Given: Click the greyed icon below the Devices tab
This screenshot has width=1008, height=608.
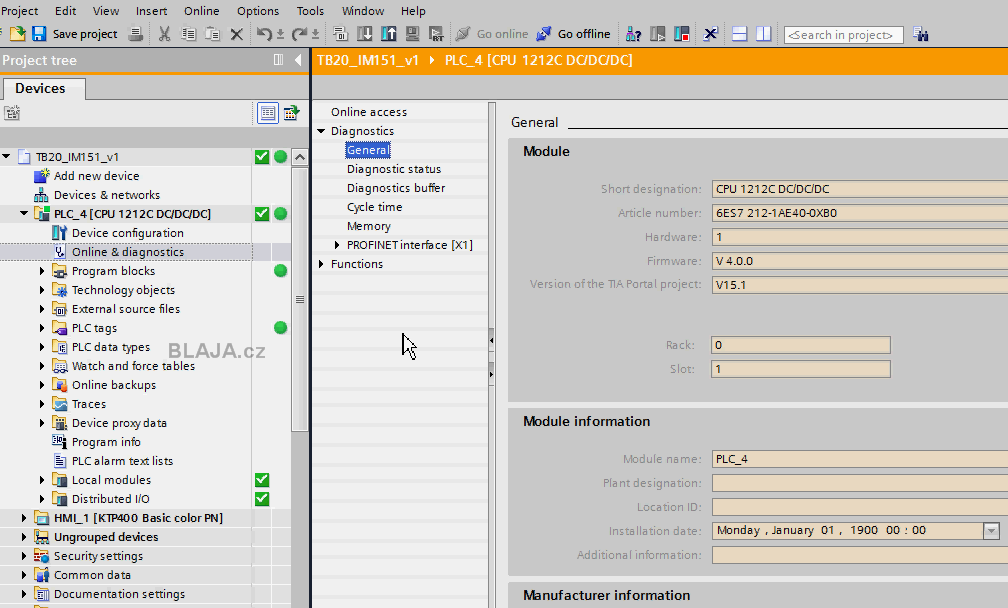Looking at the screenshot, I should pos(12,113).
